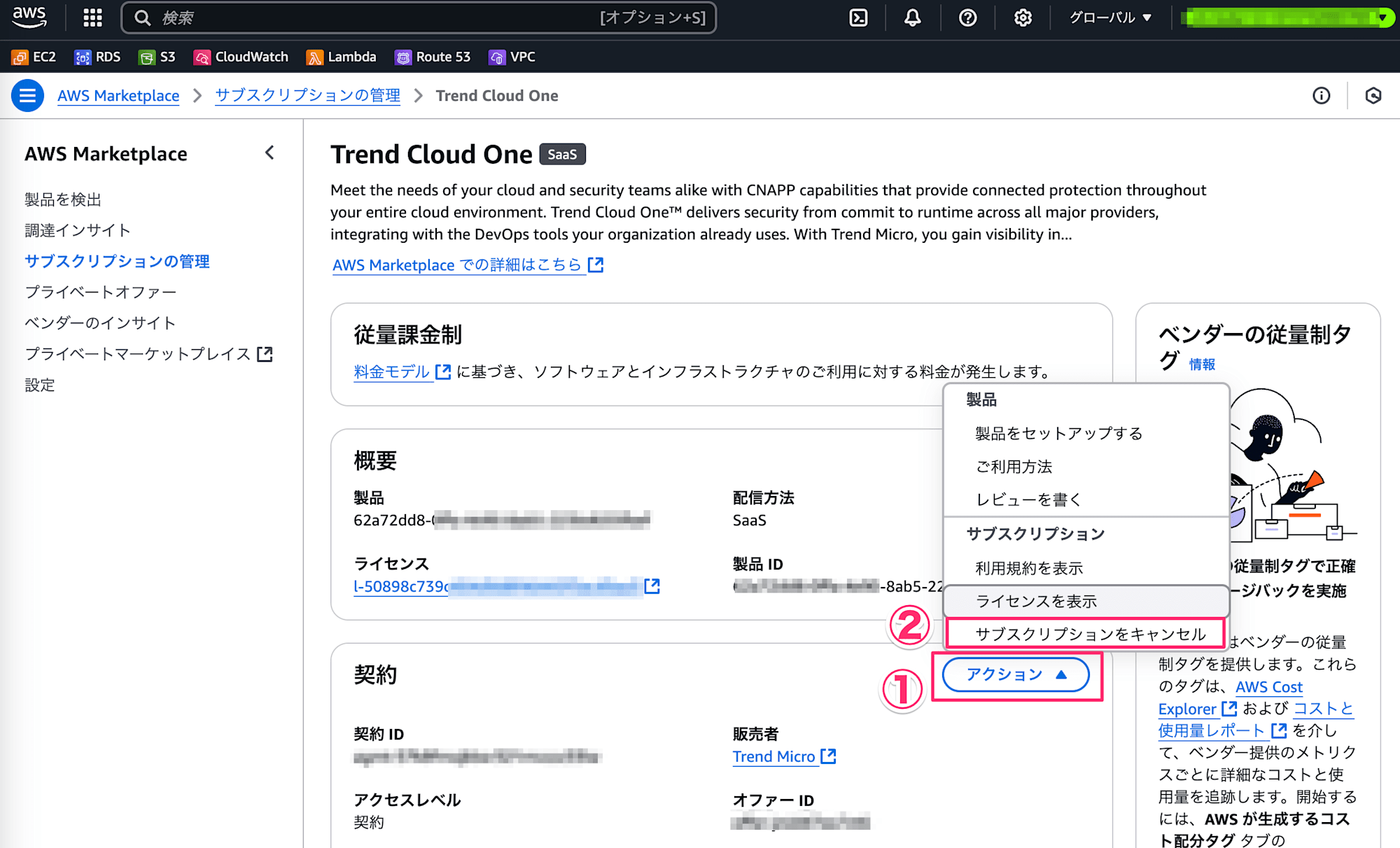This screenshot has width=1400, height=848.
Task: Select プライベートオファー in sidebar
Action: [101, 292]
